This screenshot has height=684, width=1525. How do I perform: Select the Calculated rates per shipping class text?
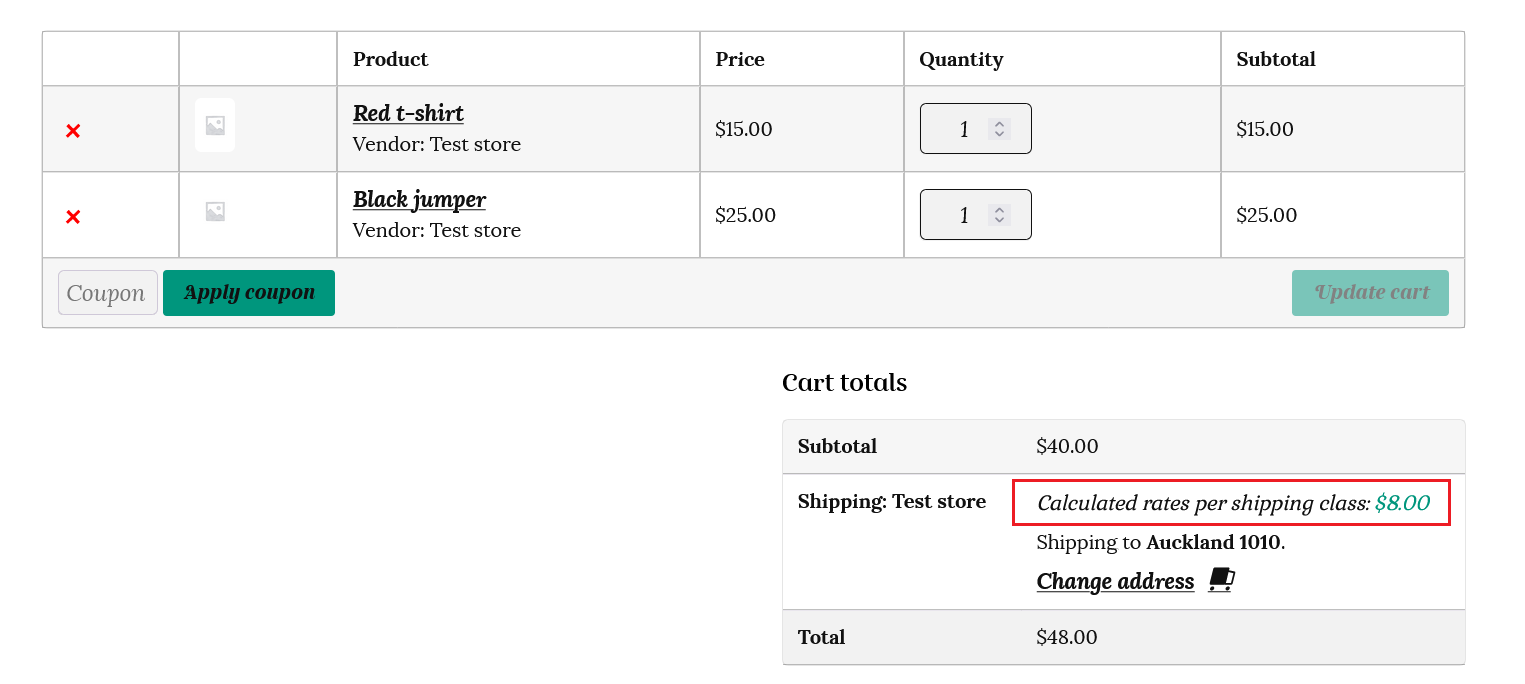coord(1203,503)
